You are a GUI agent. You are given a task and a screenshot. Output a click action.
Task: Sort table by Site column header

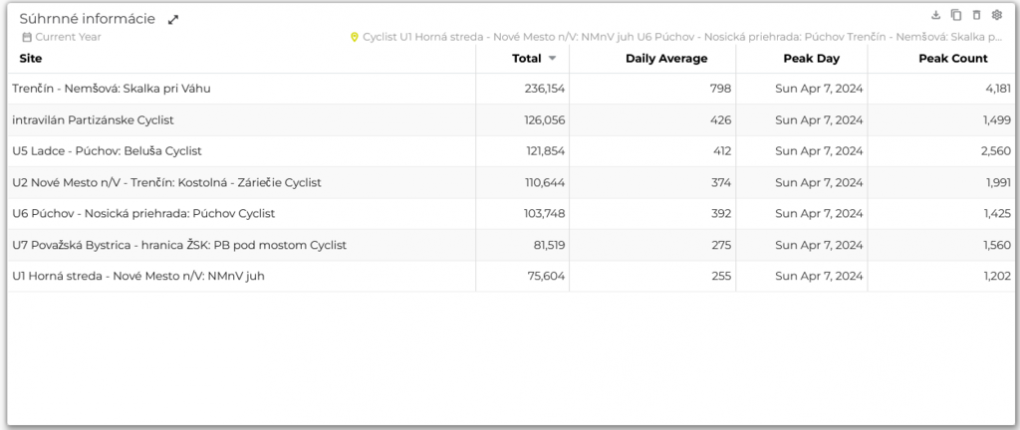[31, 59]
